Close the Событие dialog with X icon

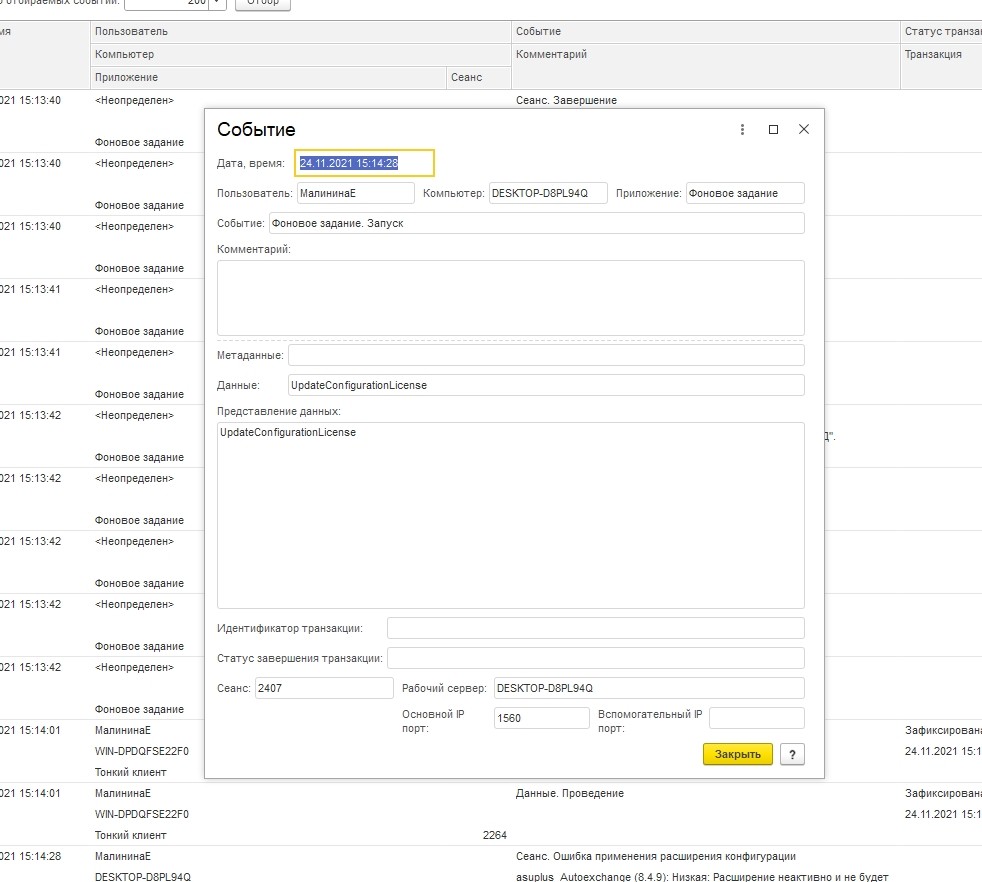pyautogui.click(x=804, y=130)
